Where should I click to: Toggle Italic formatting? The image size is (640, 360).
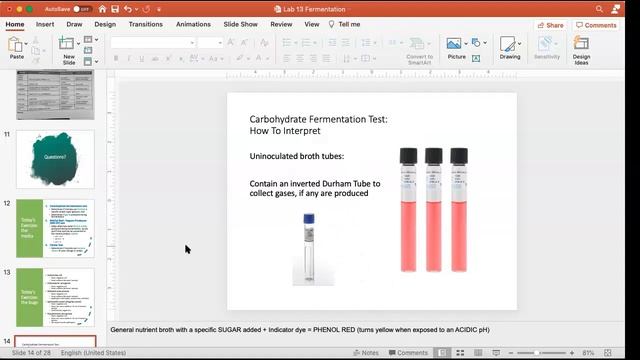click(x=129, y=59)
